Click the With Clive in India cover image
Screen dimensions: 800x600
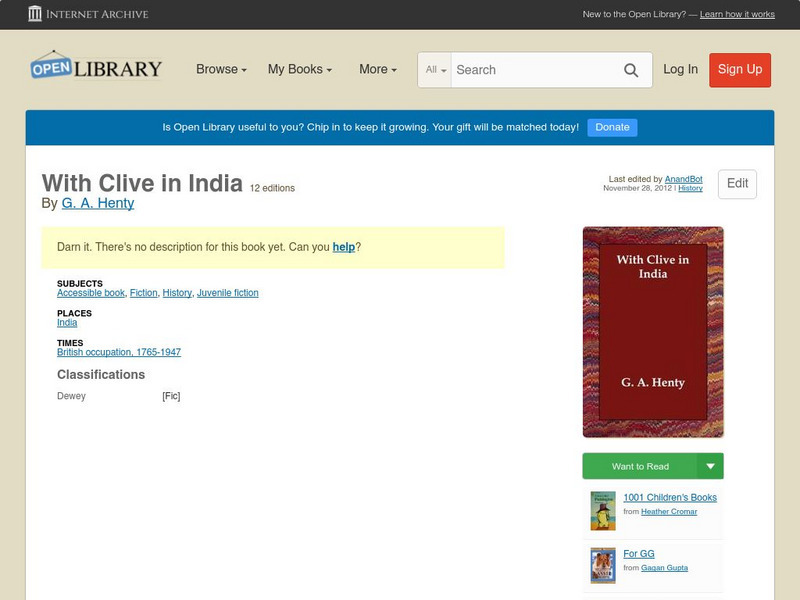coord(653,330)
